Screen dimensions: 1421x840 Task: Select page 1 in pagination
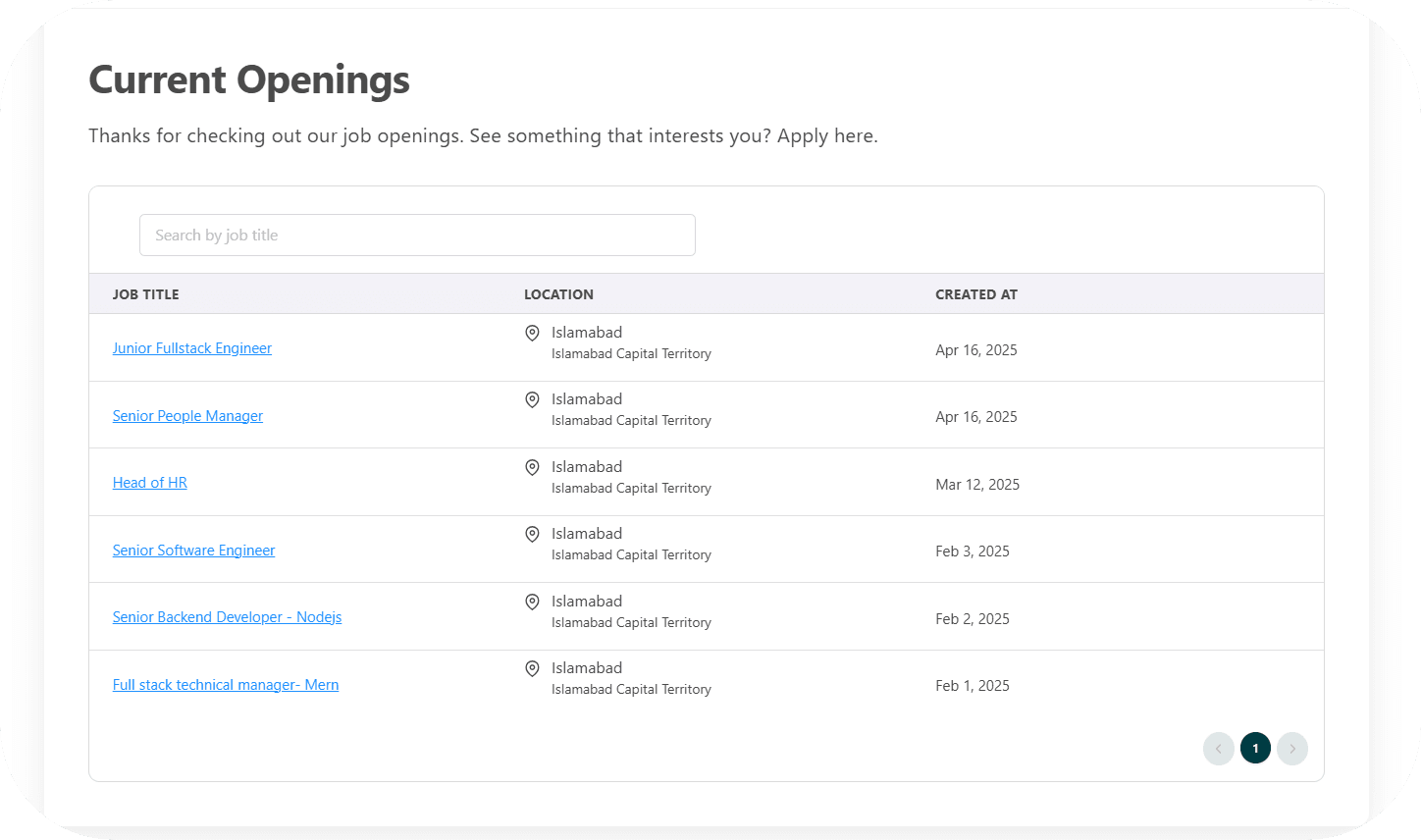click(1255, 749)
